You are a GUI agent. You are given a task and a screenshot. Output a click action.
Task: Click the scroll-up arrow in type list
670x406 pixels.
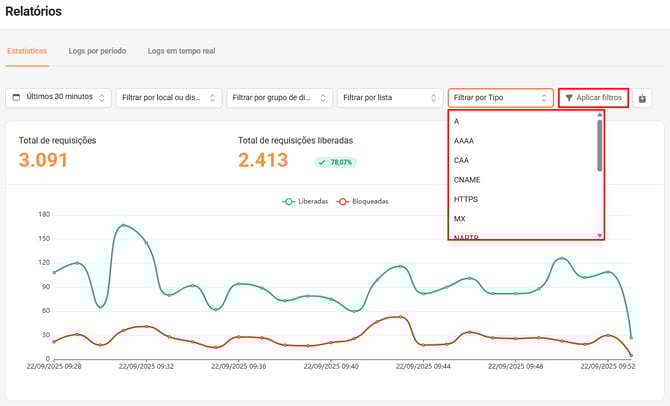pyautogui.click(x=600, y=115)
